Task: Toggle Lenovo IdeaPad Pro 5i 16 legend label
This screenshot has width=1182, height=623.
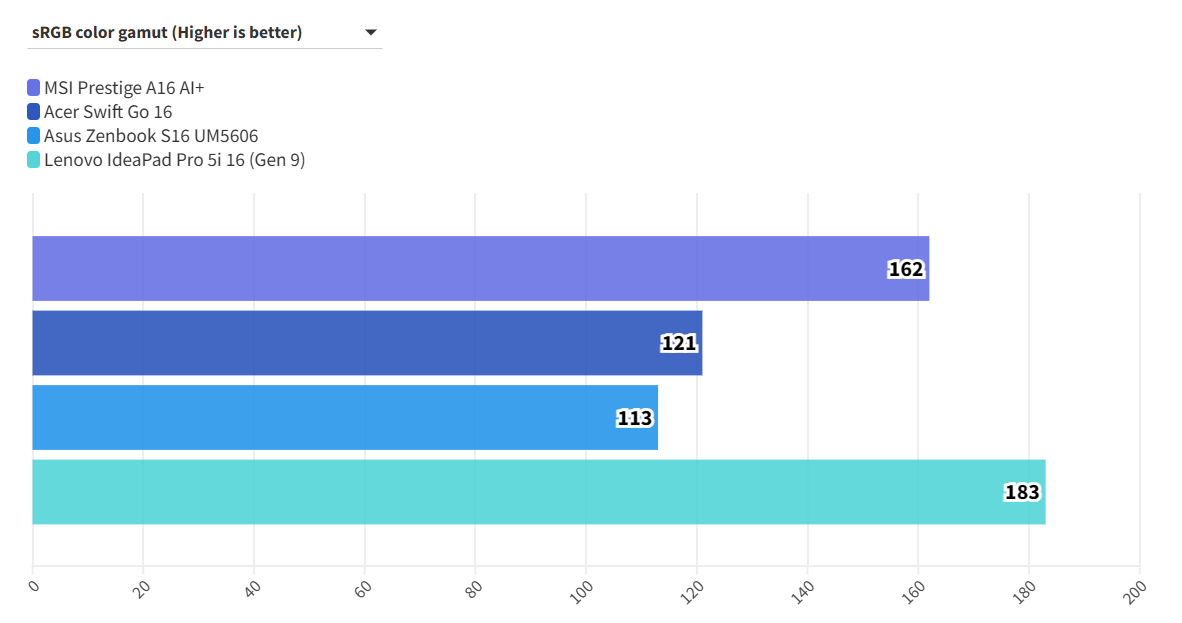Action: [174, 160]
